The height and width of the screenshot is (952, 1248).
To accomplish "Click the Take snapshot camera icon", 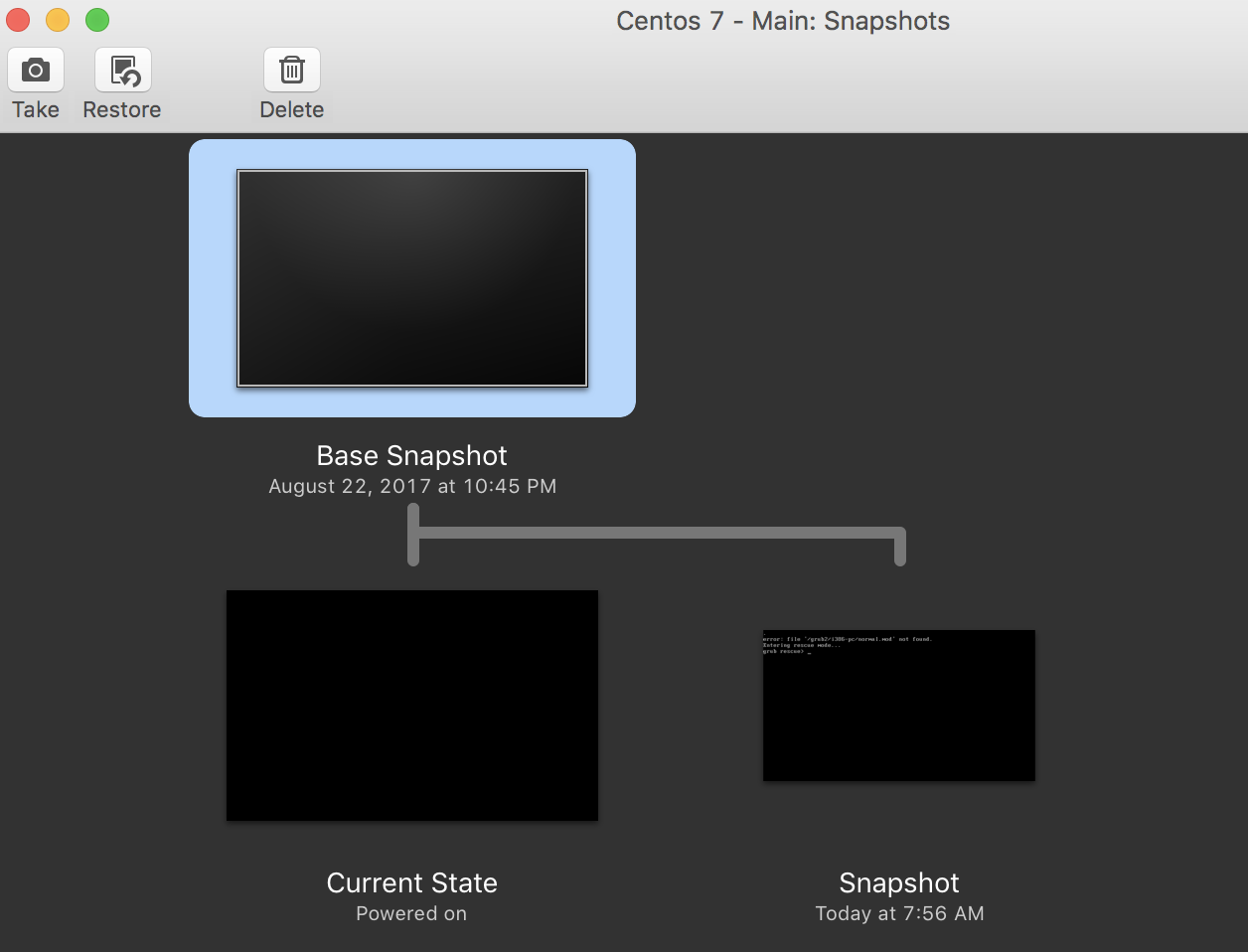I will [x=36, y=71].
